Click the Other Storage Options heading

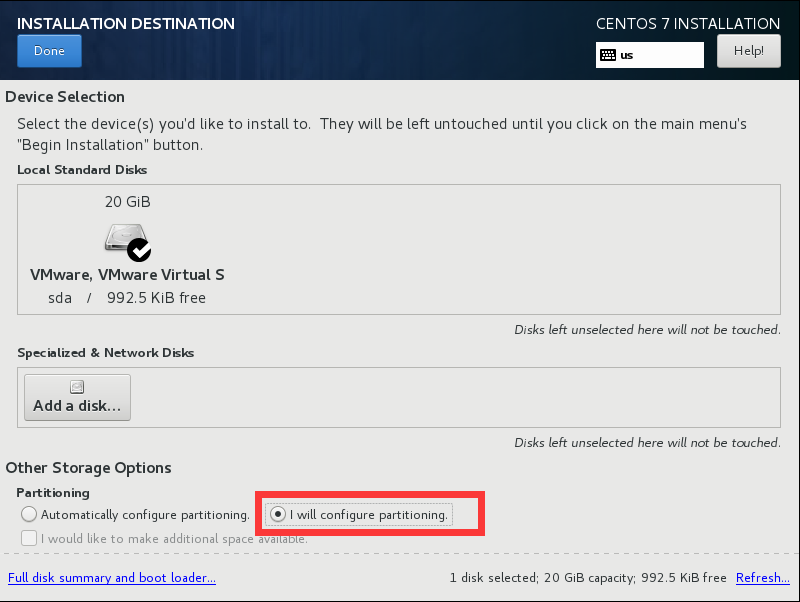click(x=88, y=468)
